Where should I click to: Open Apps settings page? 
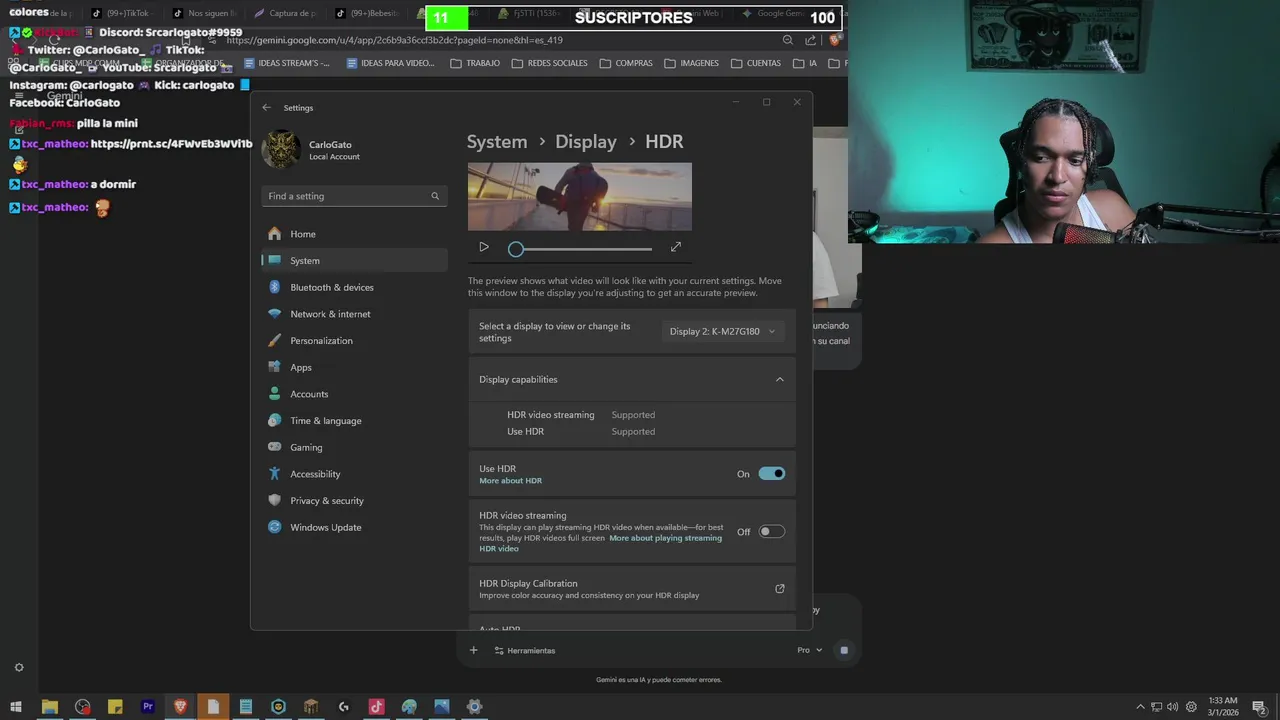(354, 367)
